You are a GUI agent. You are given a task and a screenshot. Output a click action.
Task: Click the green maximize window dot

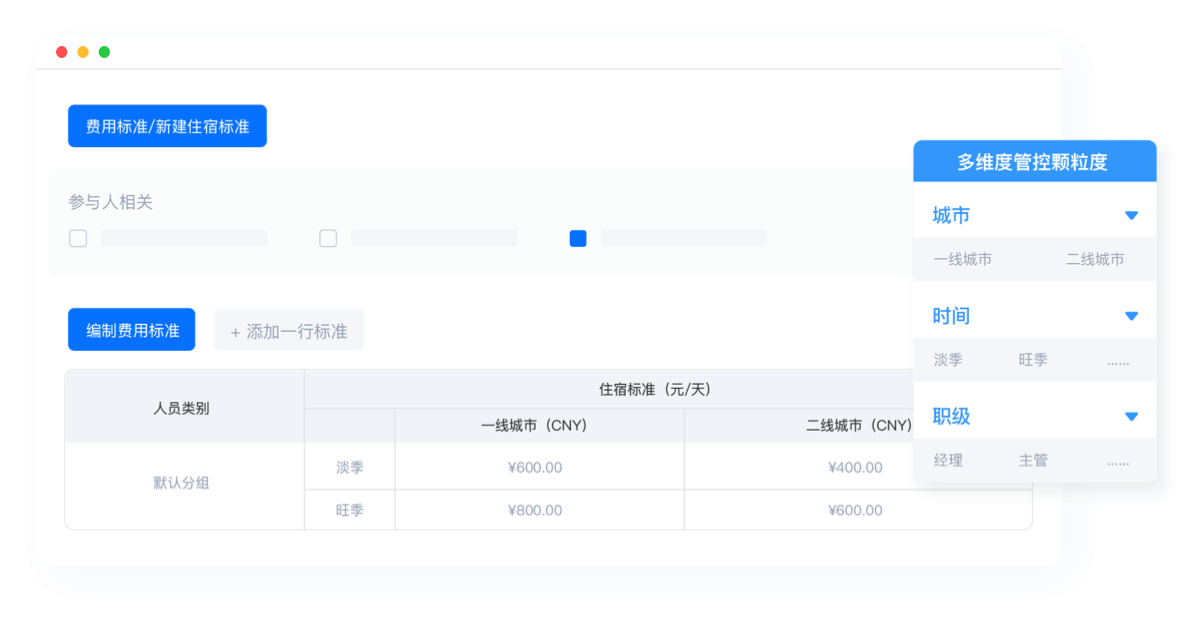(104, 52)
